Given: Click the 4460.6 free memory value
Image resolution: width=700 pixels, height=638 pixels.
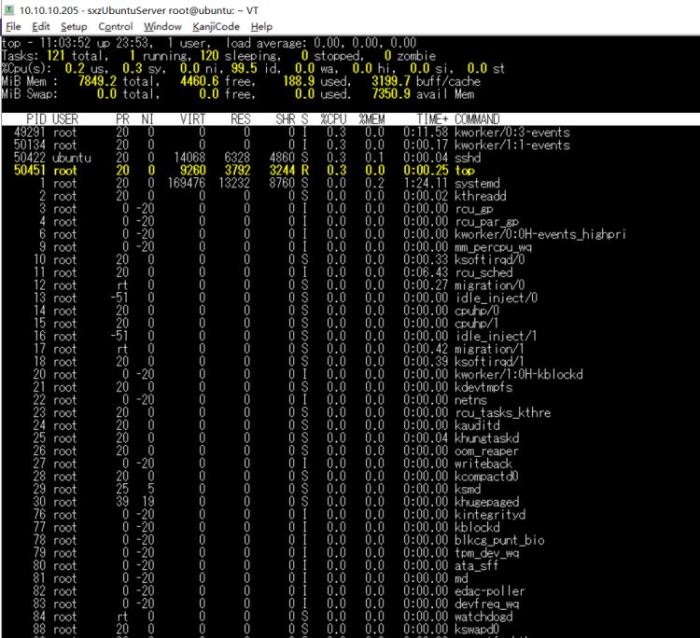Looking at the screenshot, I should pos(200,81).
